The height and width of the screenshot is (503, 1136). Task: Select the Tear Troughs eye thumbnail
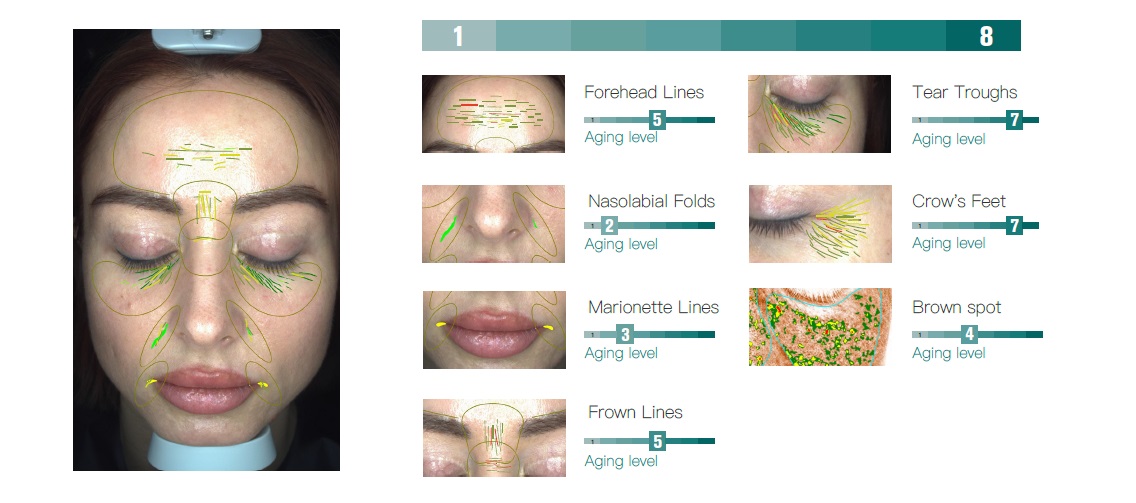pyautogui.click(x=819, y=114)
